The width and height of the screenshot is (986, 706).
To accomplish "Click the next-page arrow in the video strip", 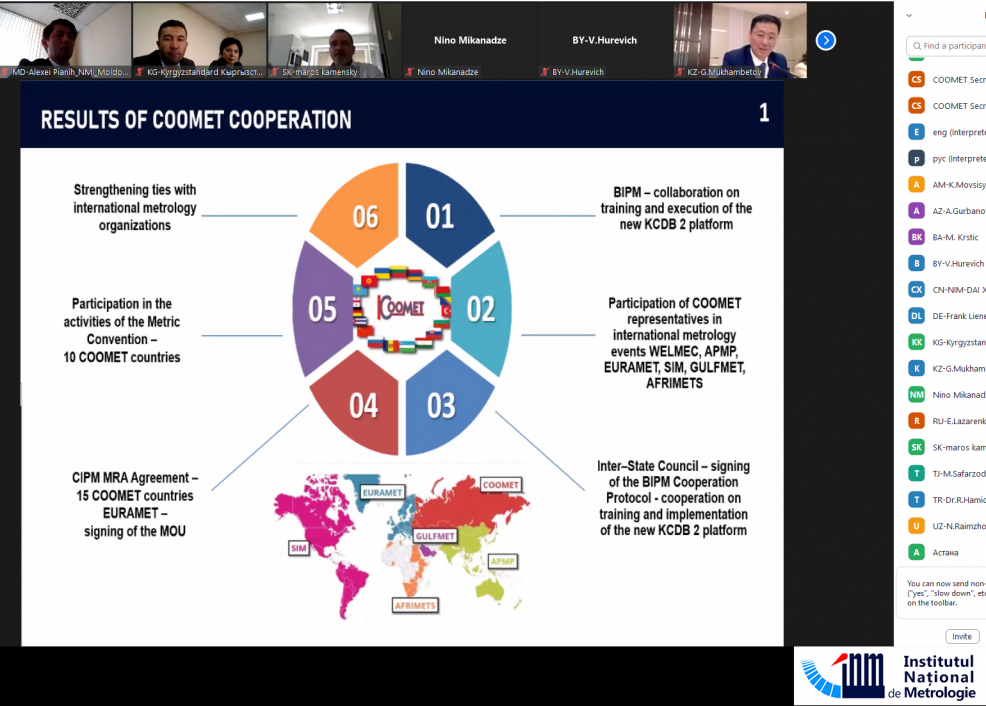I will pyautogui.click(x=825, y=40).
